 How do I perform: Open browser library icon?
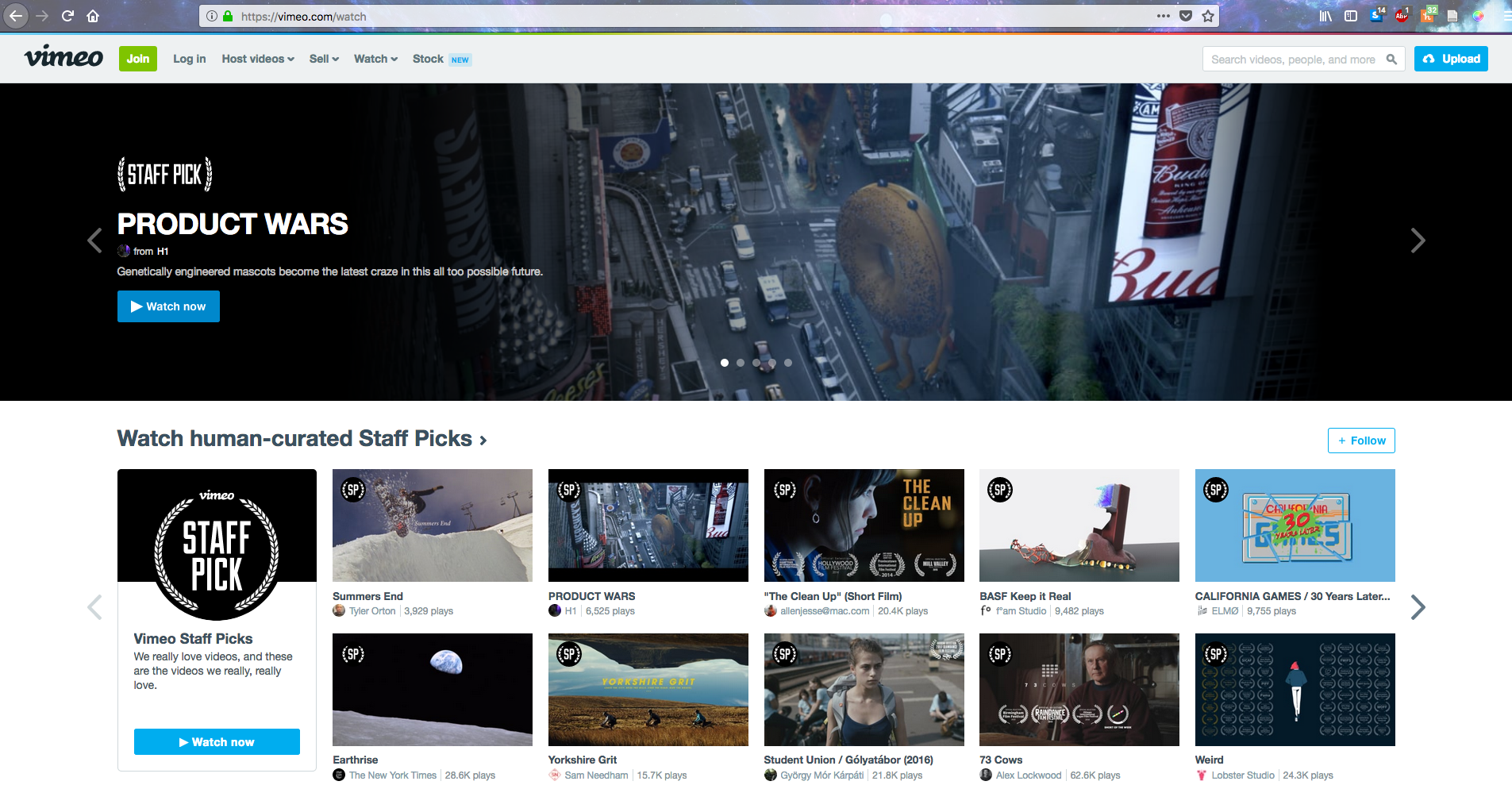1325,16
